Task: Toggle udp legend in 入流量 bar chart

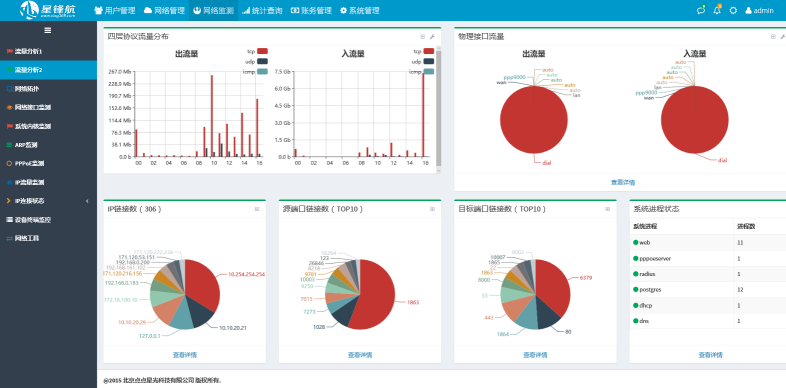Action: 423,62
